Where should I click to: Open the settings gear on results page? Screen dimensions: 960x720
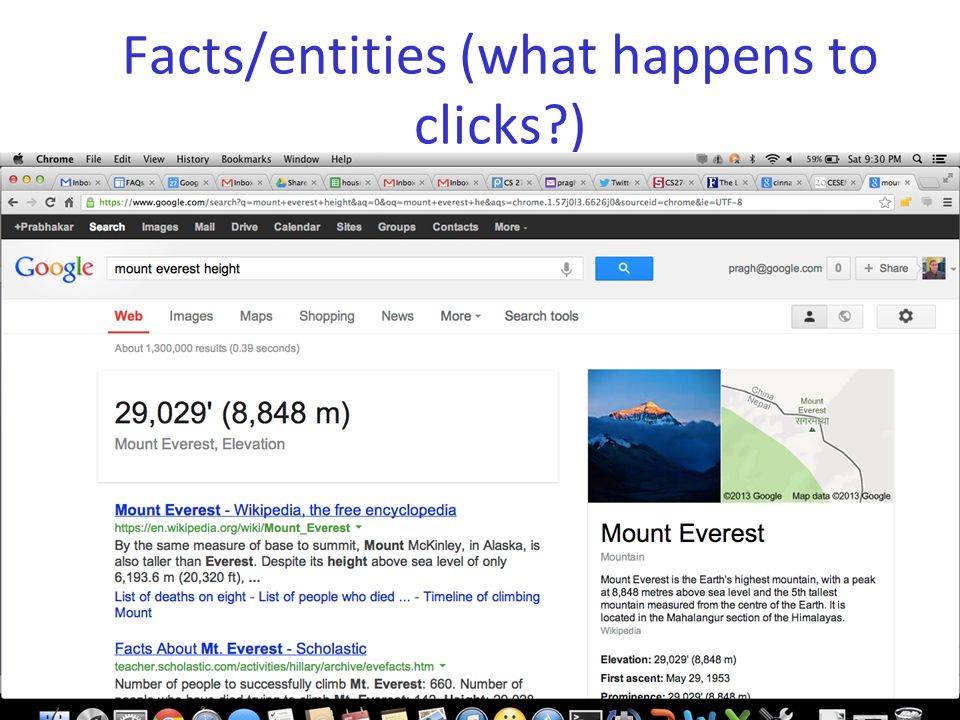click(x=906, y=316)
